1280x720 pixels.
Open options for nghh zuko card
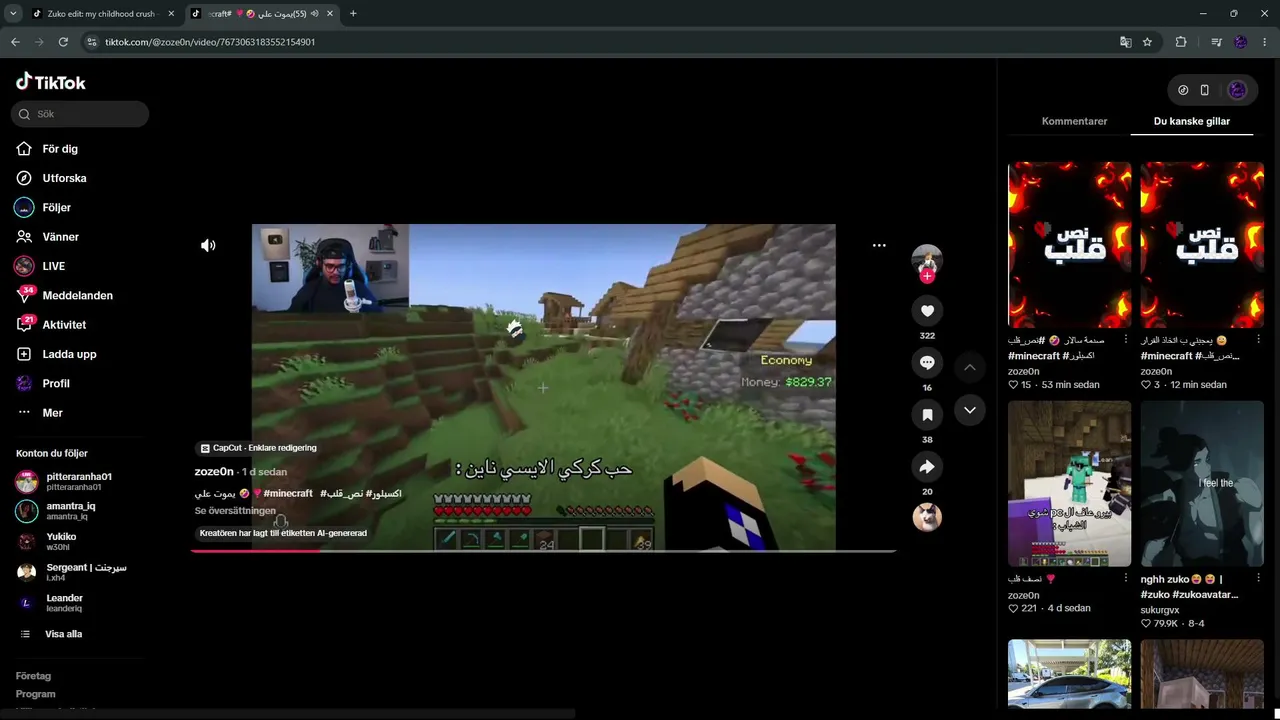click(x=1258, y=578)
